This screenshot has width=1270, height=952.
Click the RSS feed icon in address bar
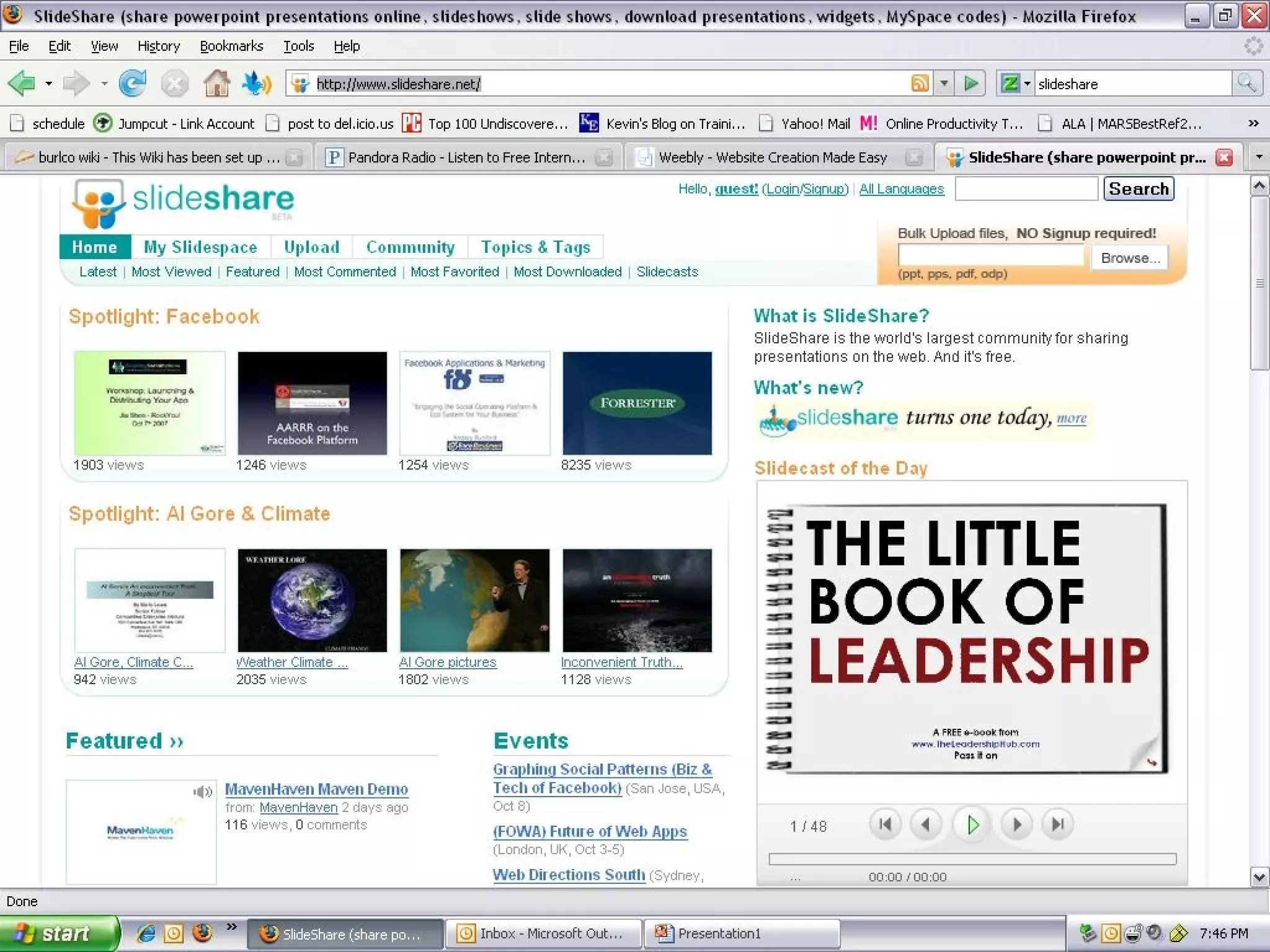920,83
